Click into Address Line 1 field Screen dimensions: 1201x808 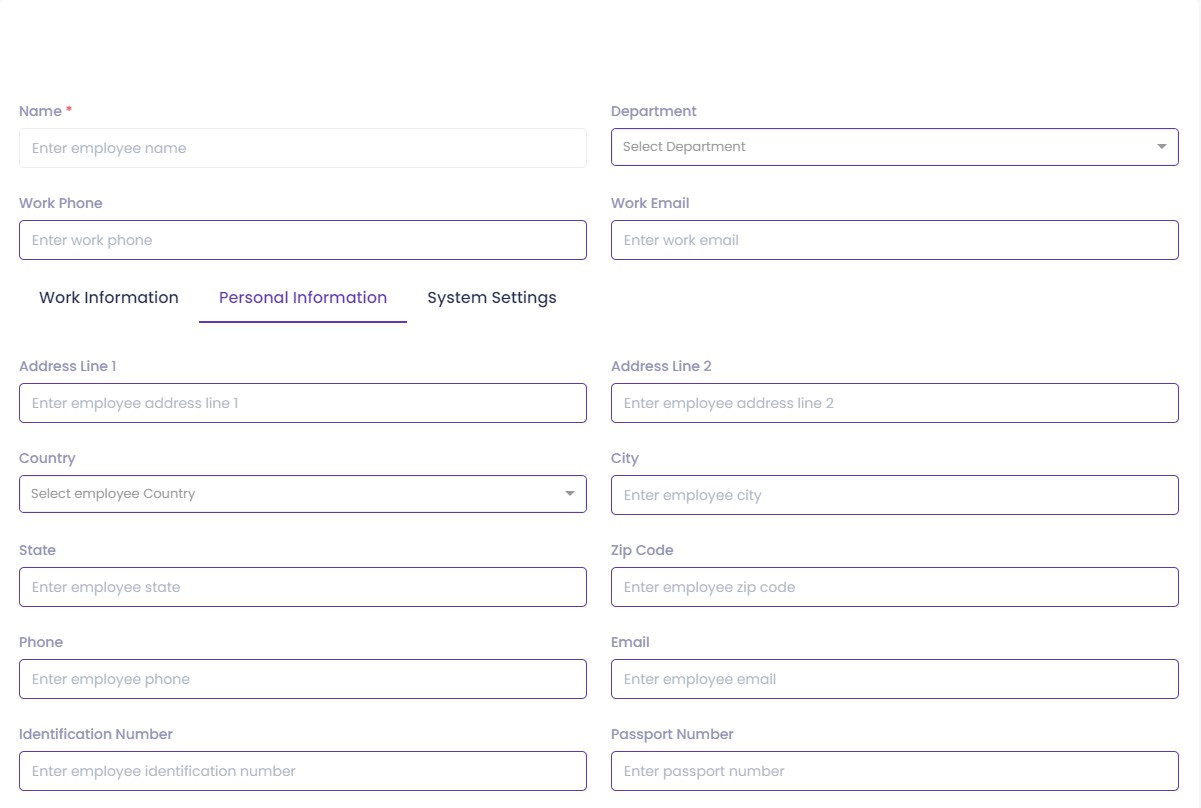click(x=302, y=403)
